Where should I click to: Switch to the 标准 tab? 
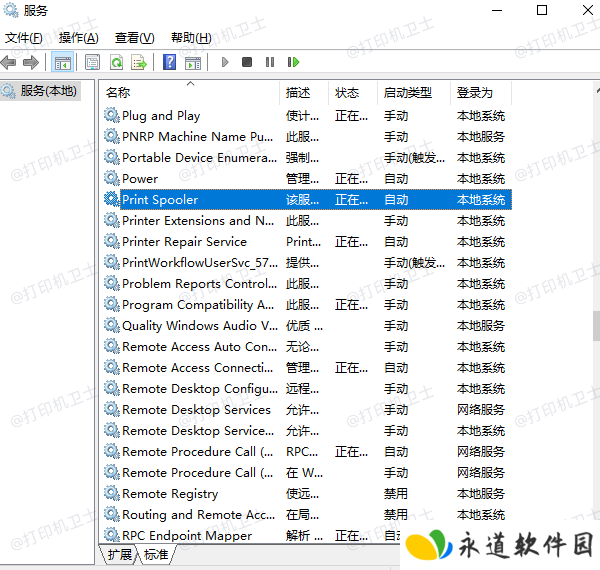click(156, 554)
